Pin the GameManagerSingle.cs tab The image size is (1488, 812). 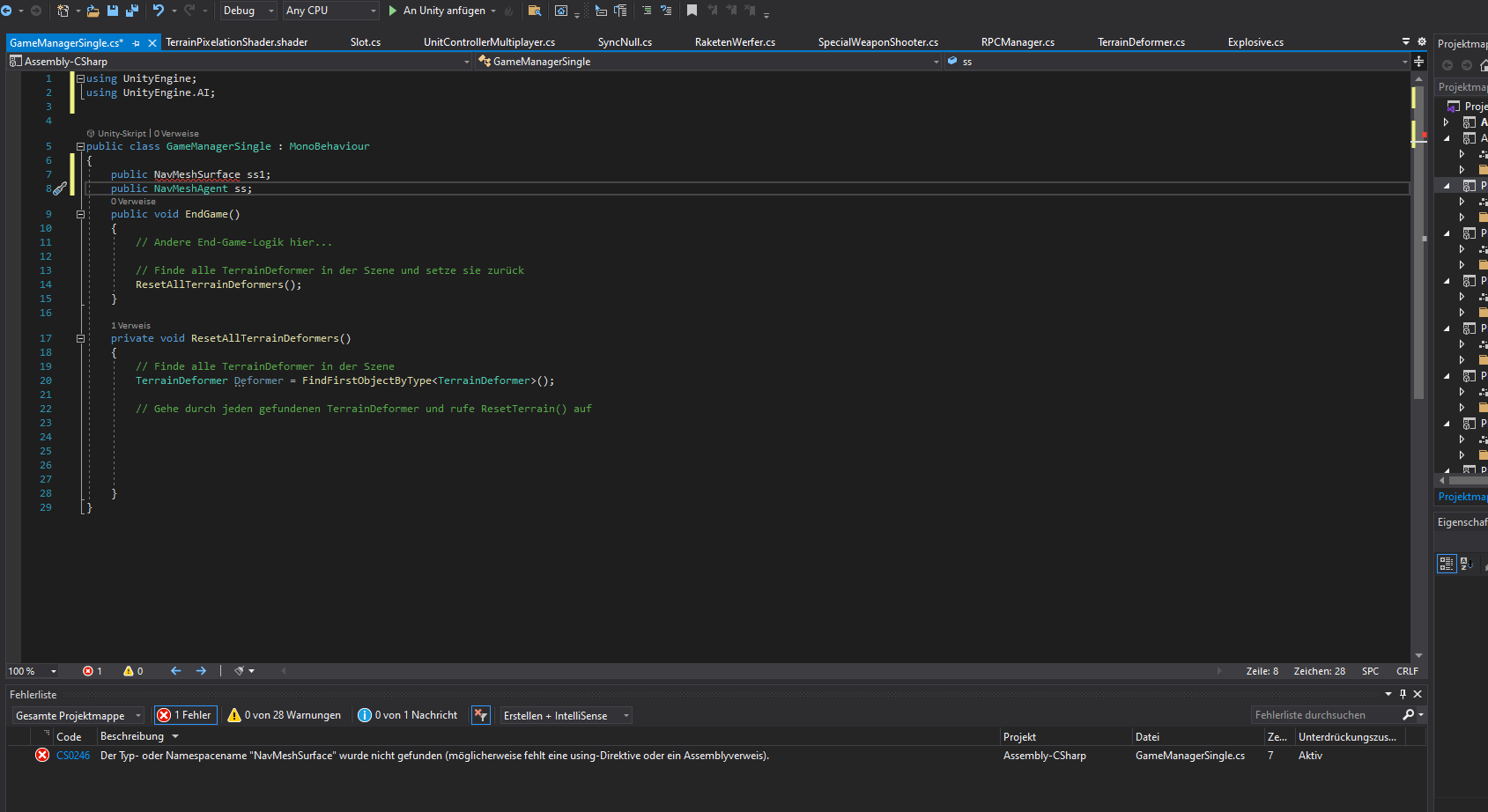click(136, 42)
